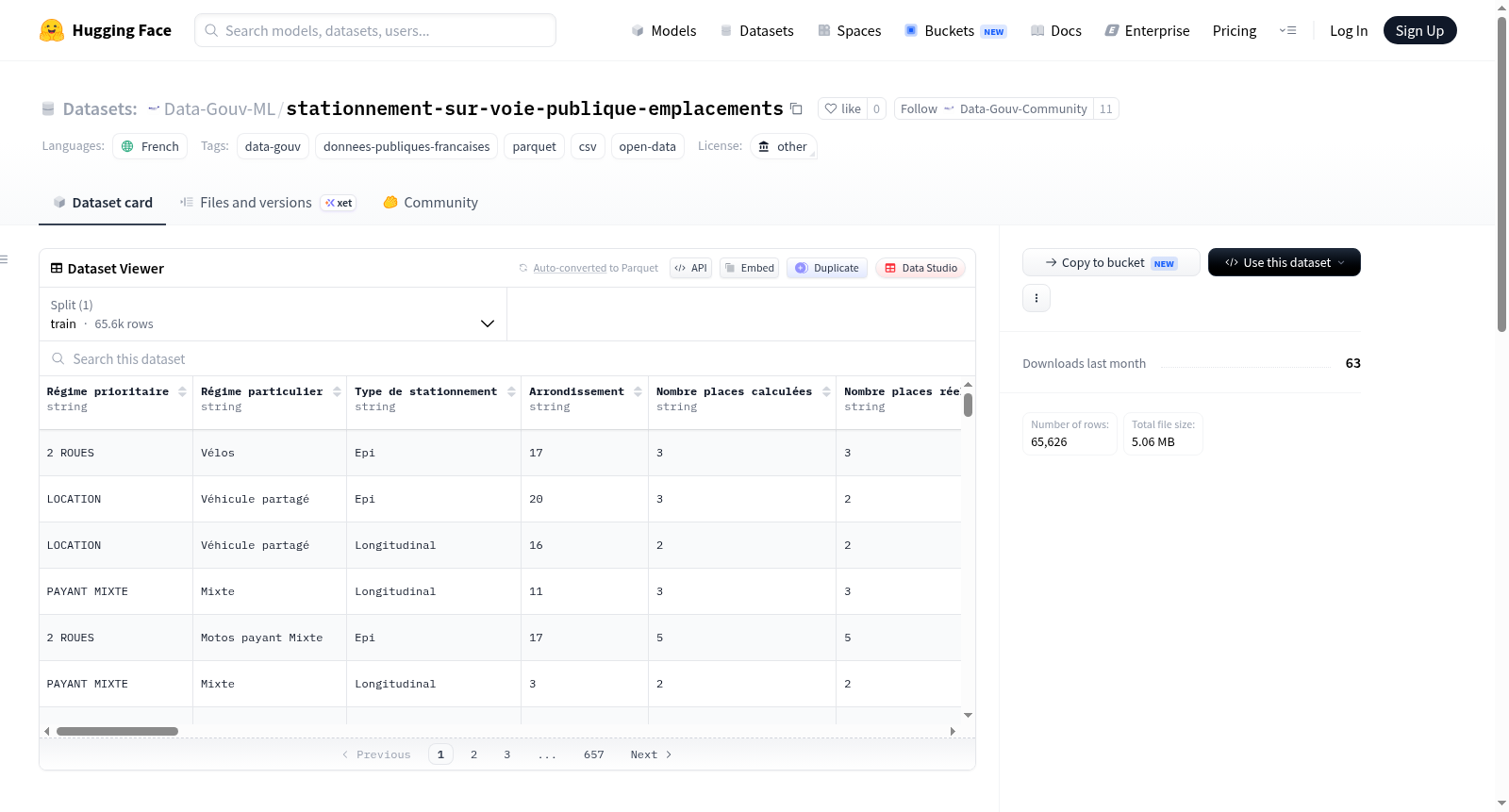Expand the train split selector
The height and width of the screenshot is (812, 1509).
273,314
